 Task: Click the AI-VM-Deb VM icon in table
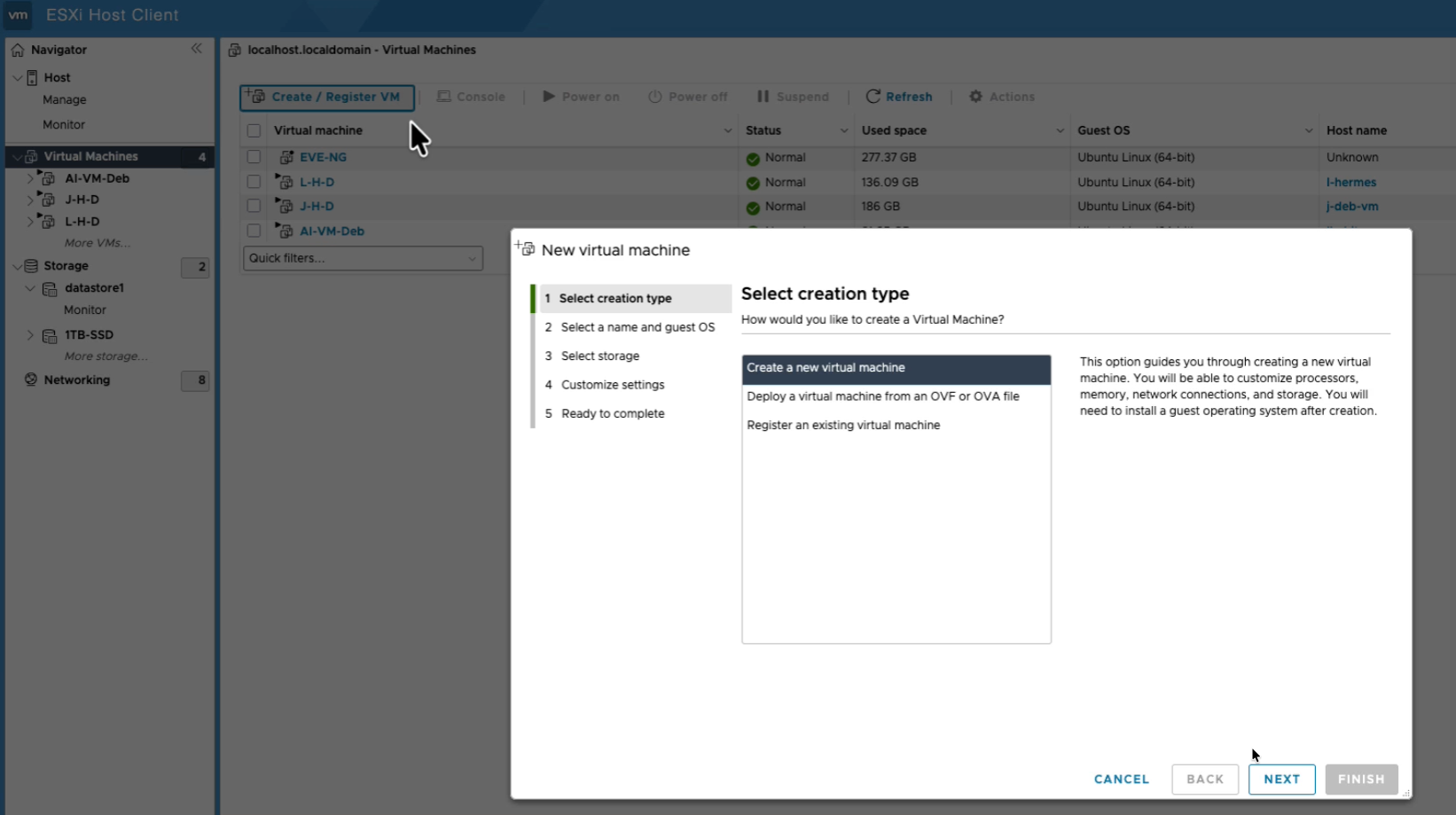click(285, 231)
